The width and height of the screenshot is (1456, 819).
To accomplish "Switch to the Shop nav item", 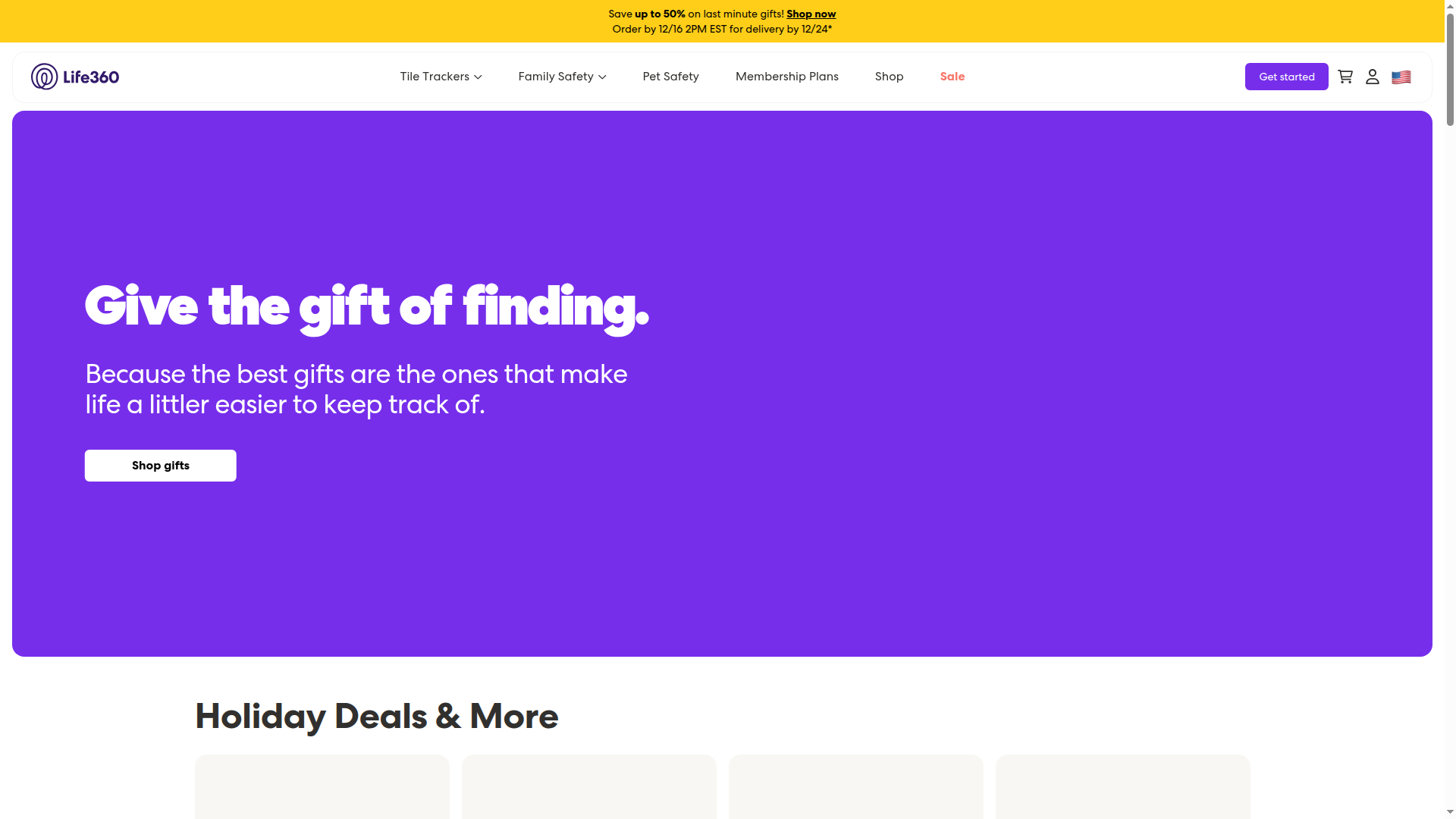I will point(889,77).
